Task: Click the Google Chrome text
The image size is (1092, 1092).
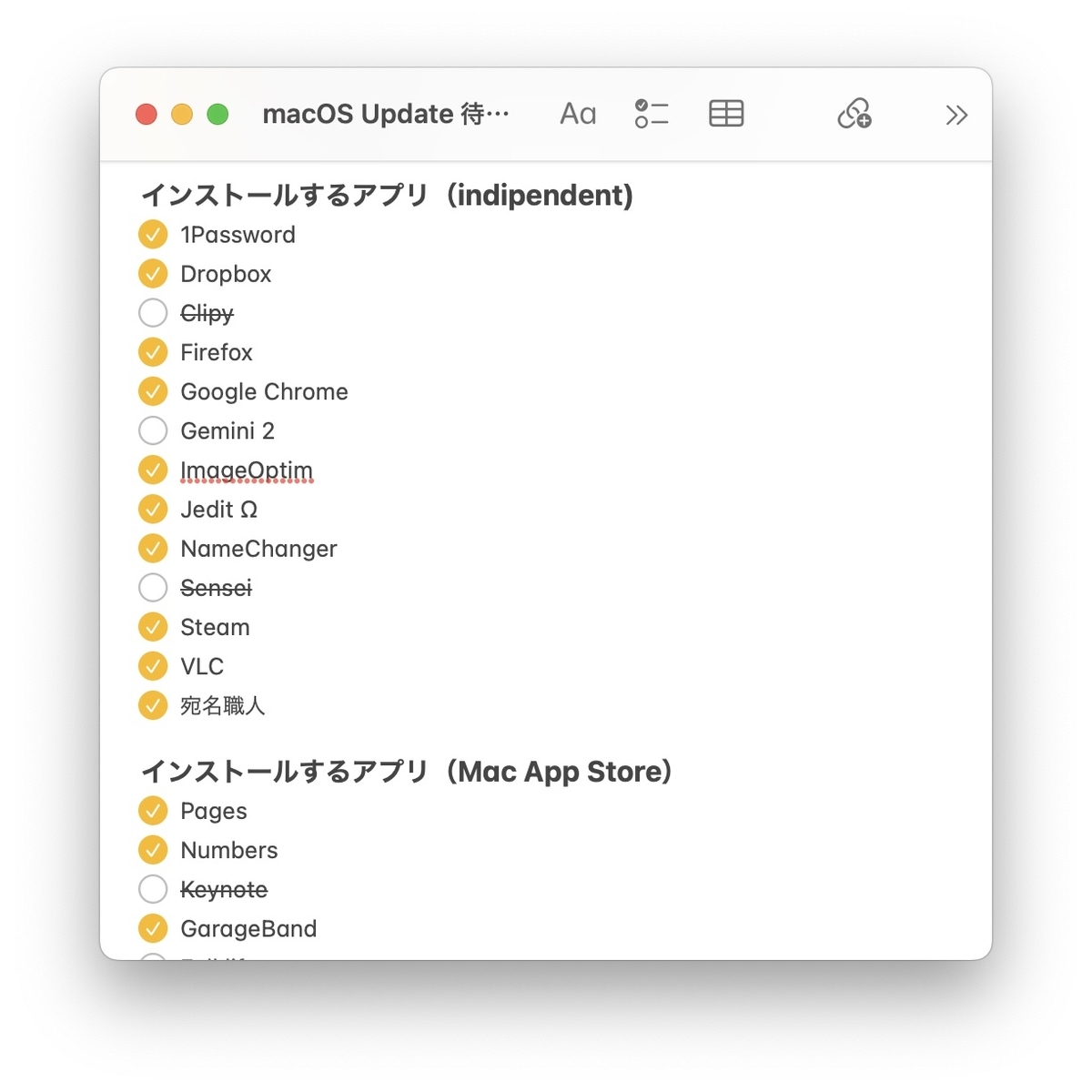Action: (264, 391)
